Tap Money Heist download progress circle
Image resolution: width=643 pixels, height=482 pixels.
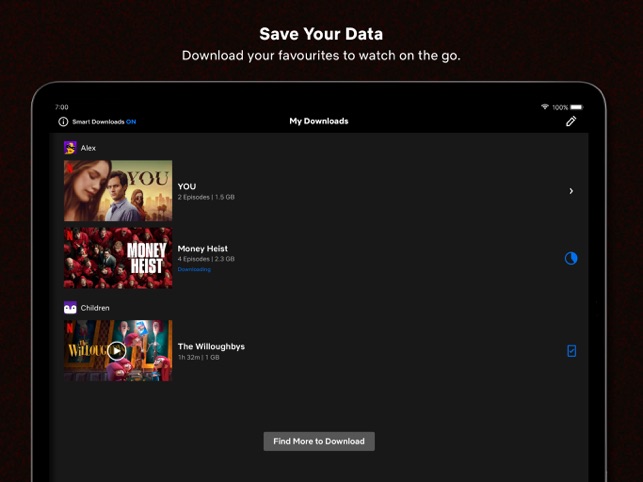tap(571, 258)
